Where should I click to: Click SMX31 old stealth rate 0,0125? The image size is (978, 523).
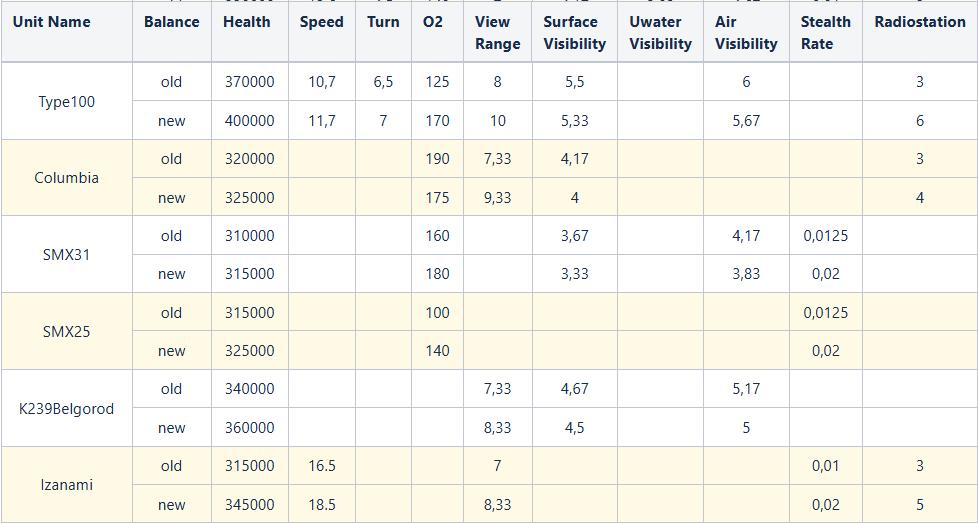coord(826,236)
